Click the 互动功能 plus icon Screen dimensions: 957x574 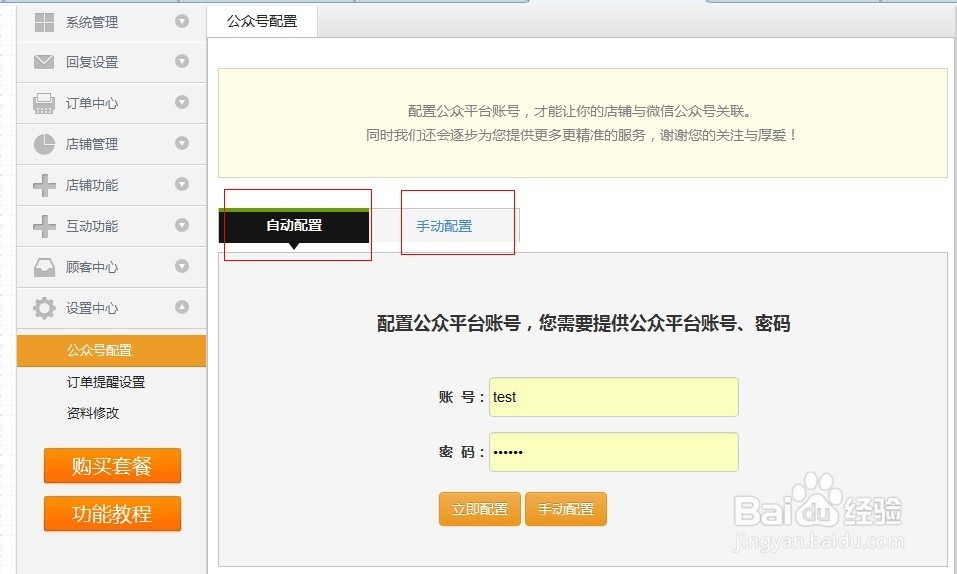click(x=44, y=226)
